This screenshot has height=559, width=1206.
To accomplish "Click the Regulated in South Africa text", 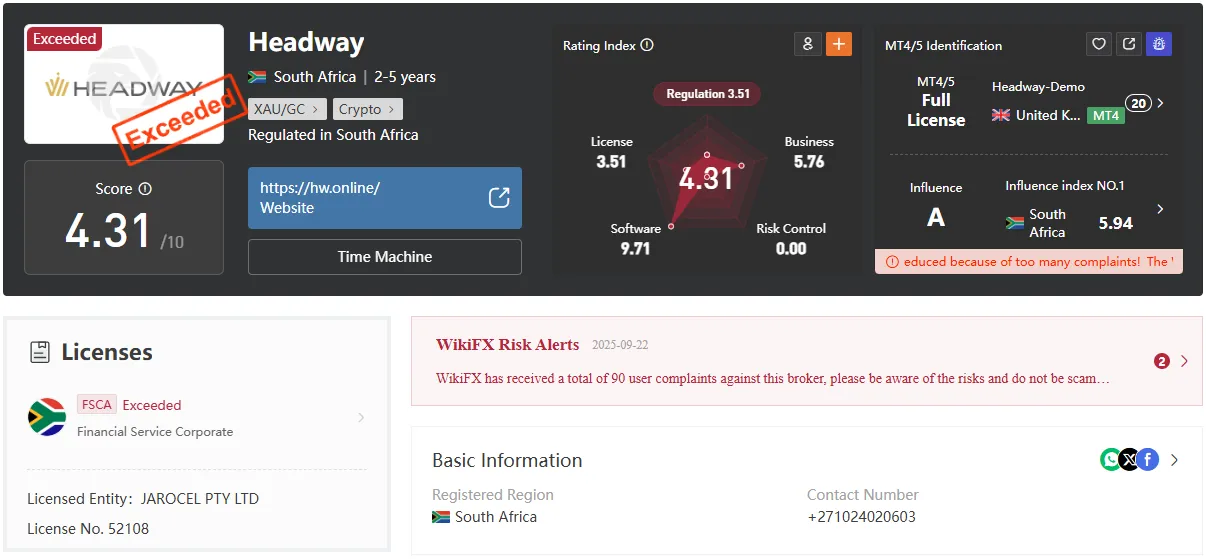I will [x=333, y=135].
